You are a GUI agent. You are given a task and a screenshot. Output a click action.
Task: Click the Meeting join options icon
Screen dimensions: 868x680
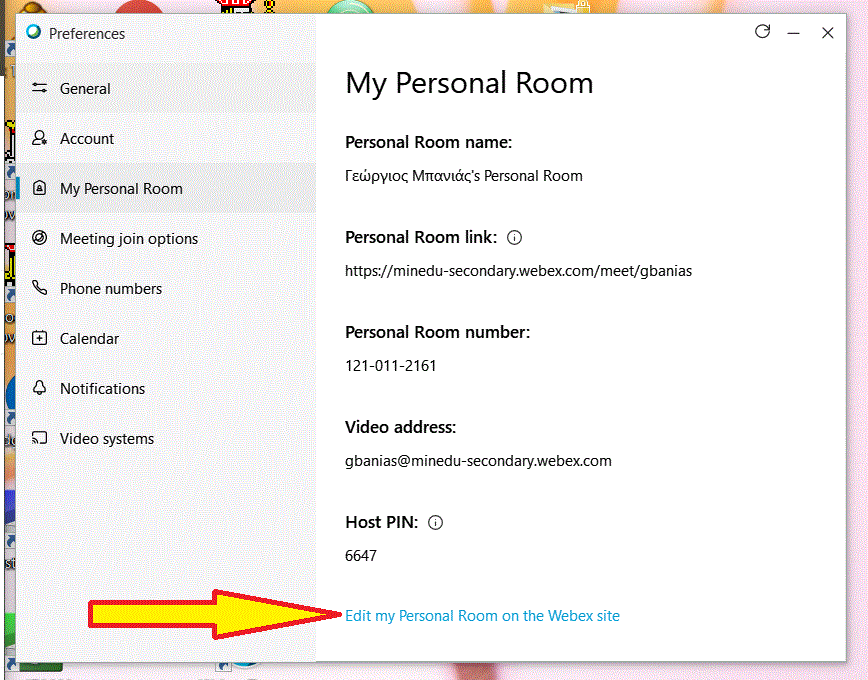[39, 238]
